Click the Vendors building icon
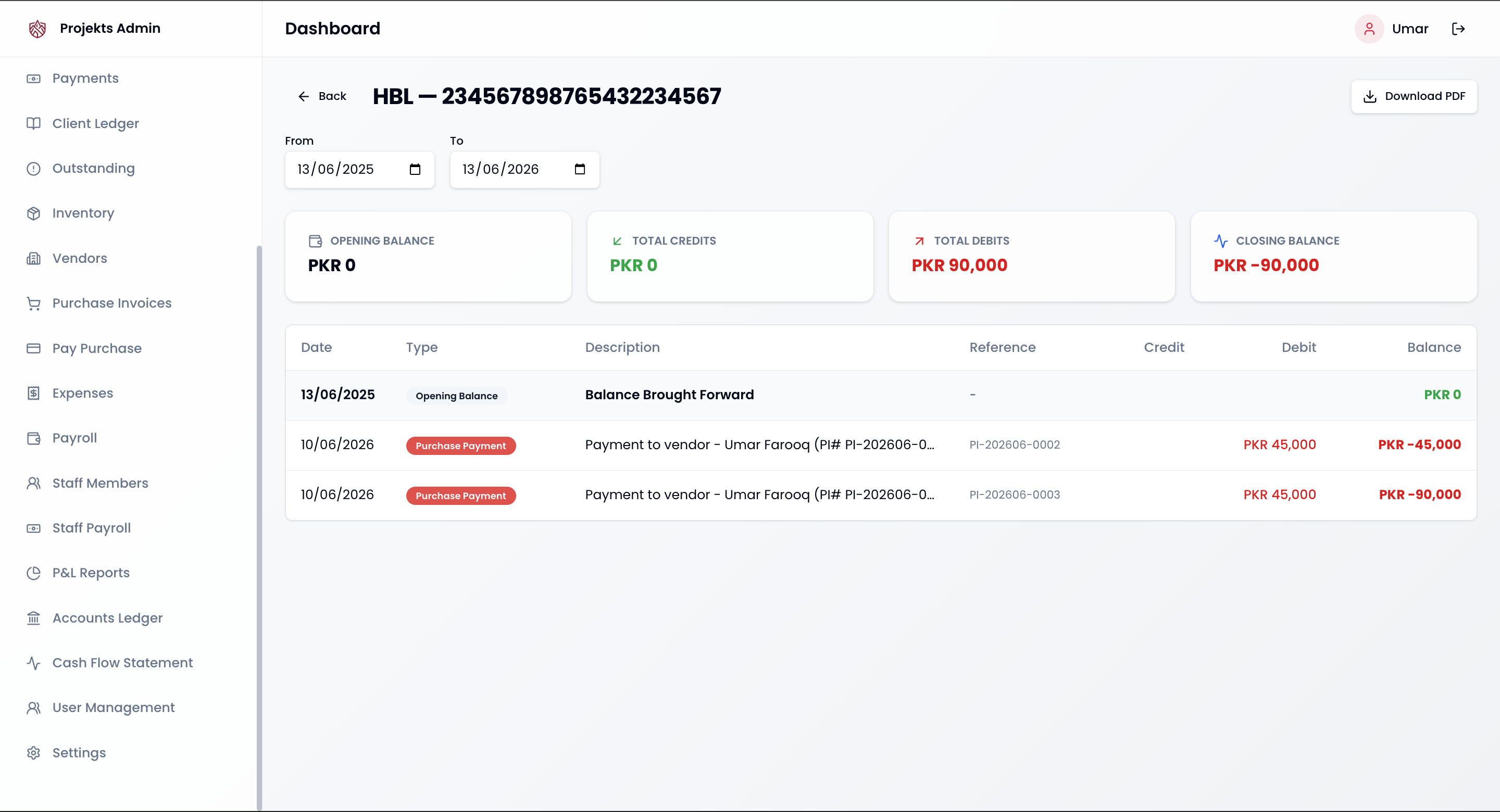1500x812 pixels. pos(34,259)
